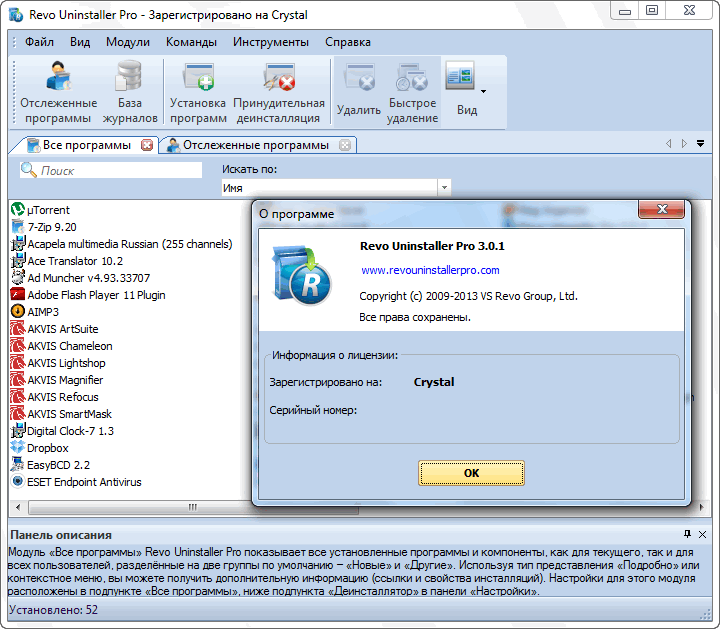Viewport: 720px width, 629px height.
Task: Close the Отслеженные программы tab
Action: click(345, 145)
